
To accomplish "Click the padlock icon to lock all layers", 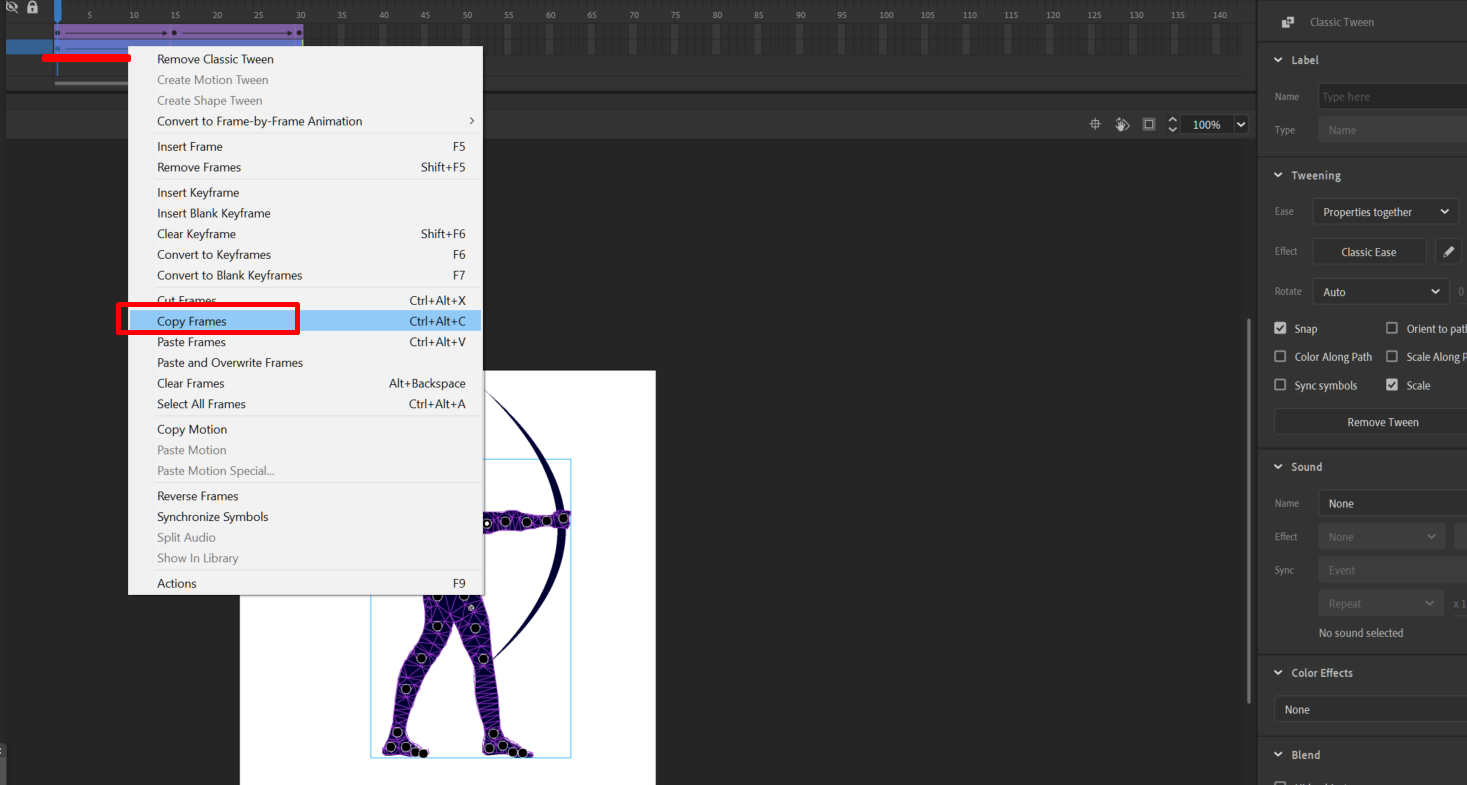I will [32, 7].
